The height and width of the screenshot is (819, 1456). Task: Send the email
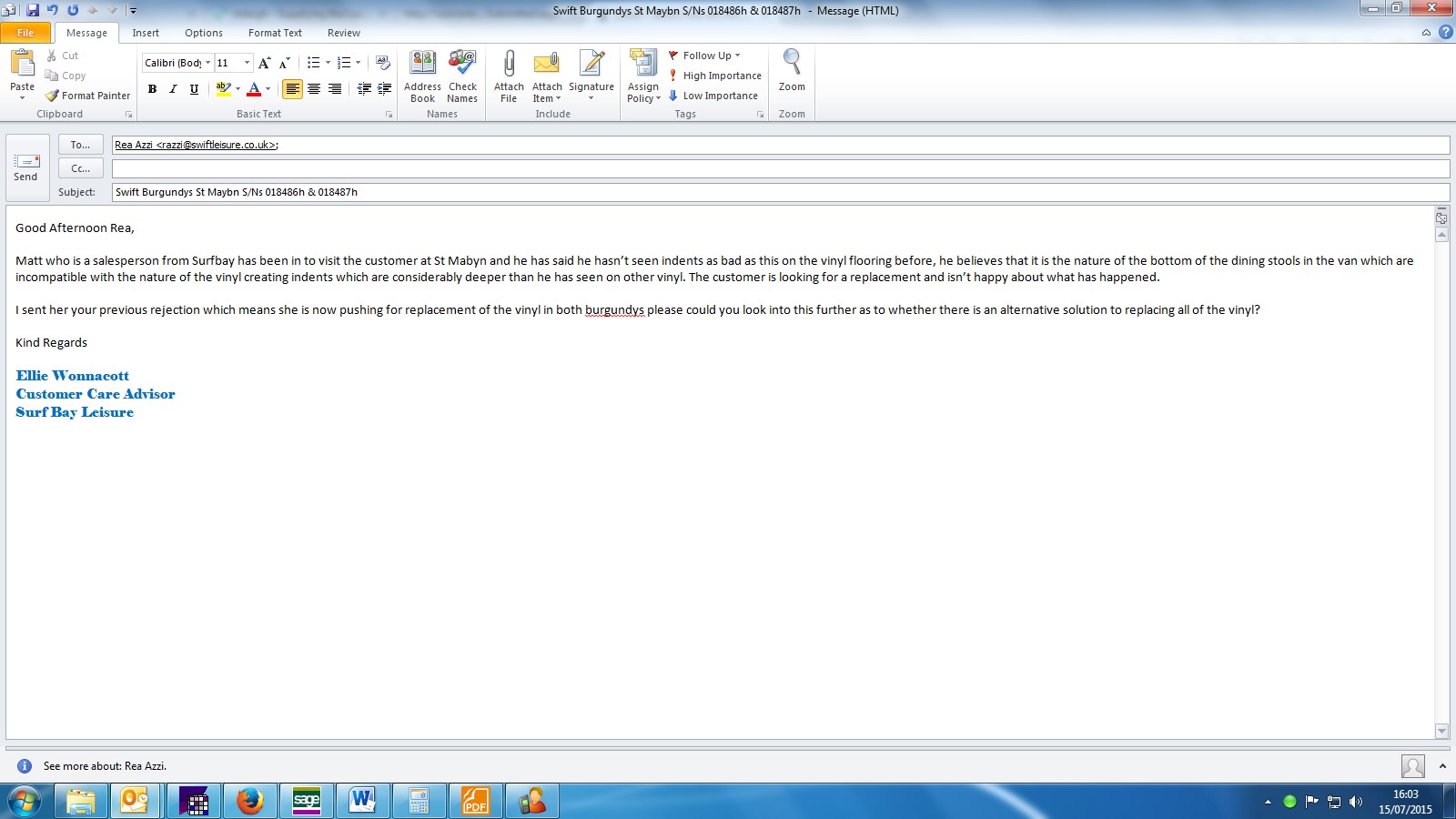[x=25, y=168]
